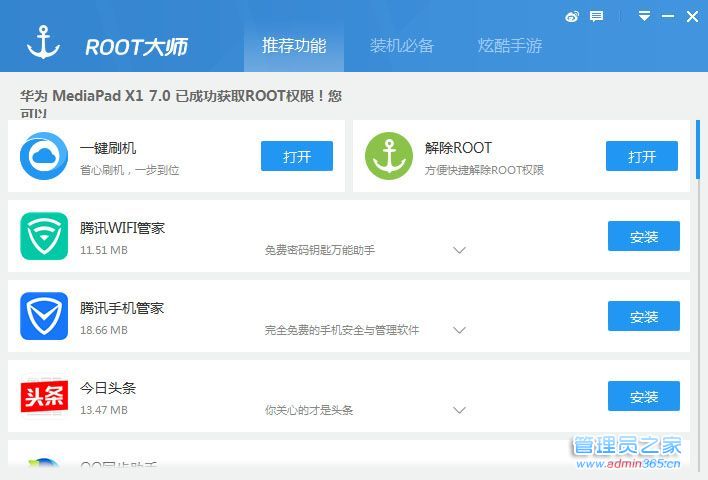Open the title bar dropdown menu arrow

[x=644, y=16]
